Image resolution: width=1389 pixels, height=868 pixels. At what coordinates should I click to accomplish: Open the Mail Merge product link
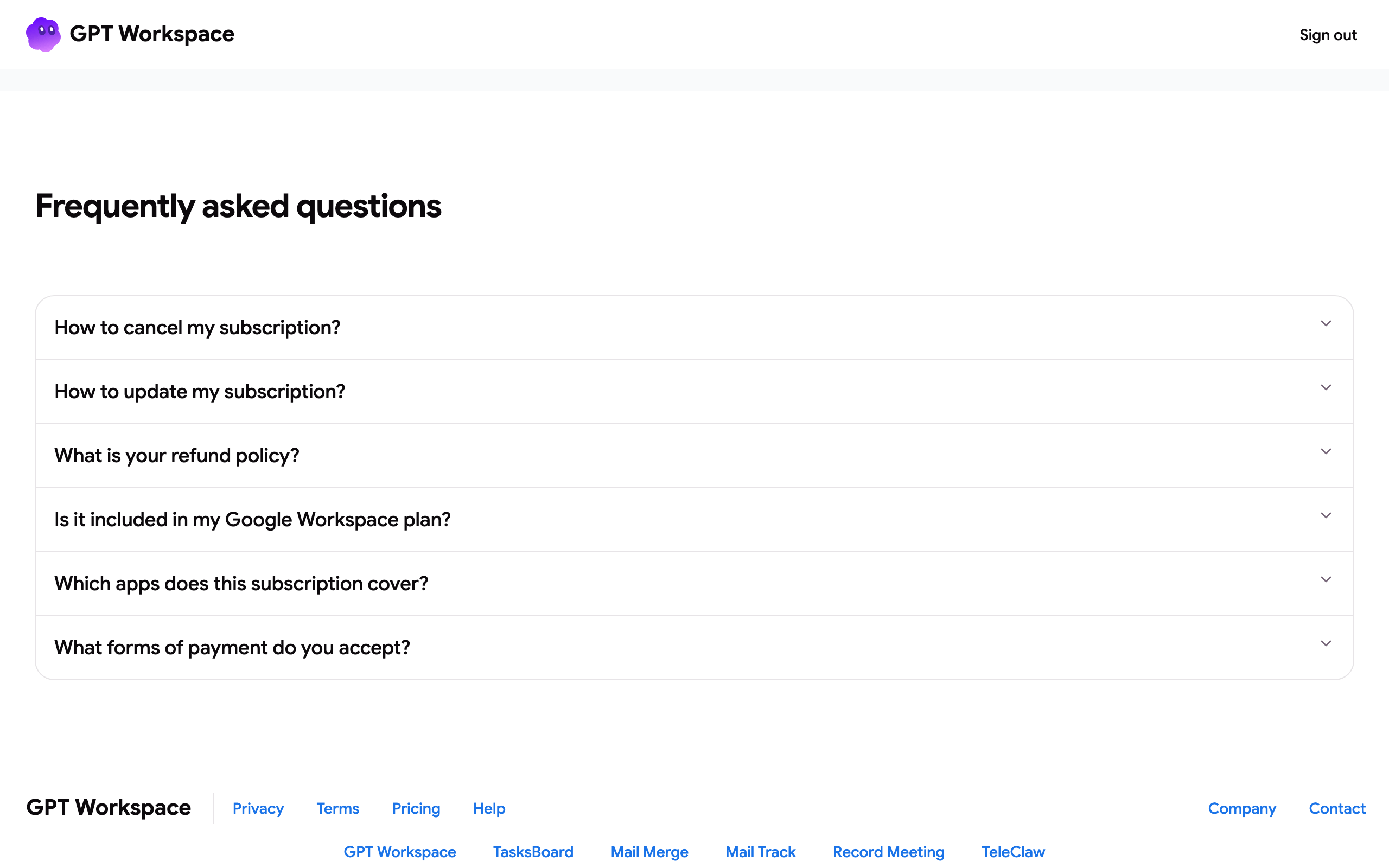point(649,852)
